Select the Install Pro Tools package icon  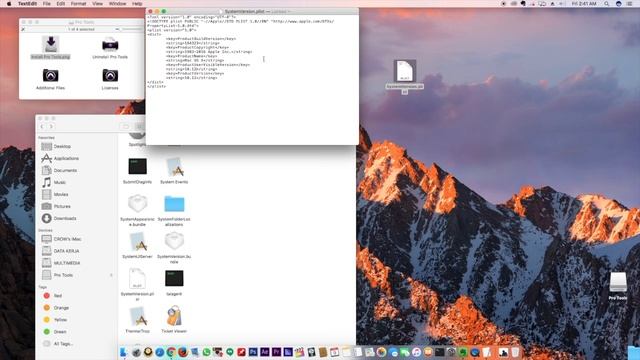pyautogui.click(x=51, y=44)
